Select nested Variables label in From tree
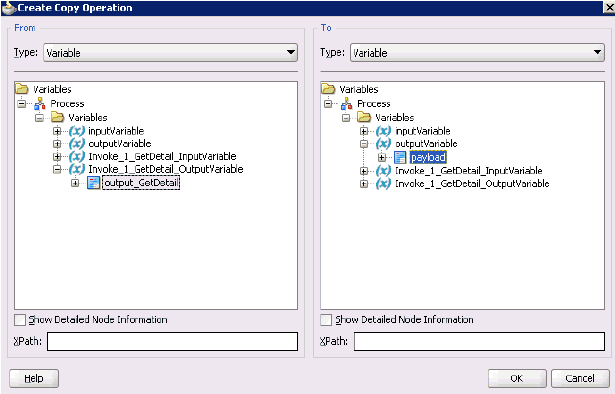Image resolution: width=615 pixels, height=394 pixels. pyautogui.click(x=88, y=118)
